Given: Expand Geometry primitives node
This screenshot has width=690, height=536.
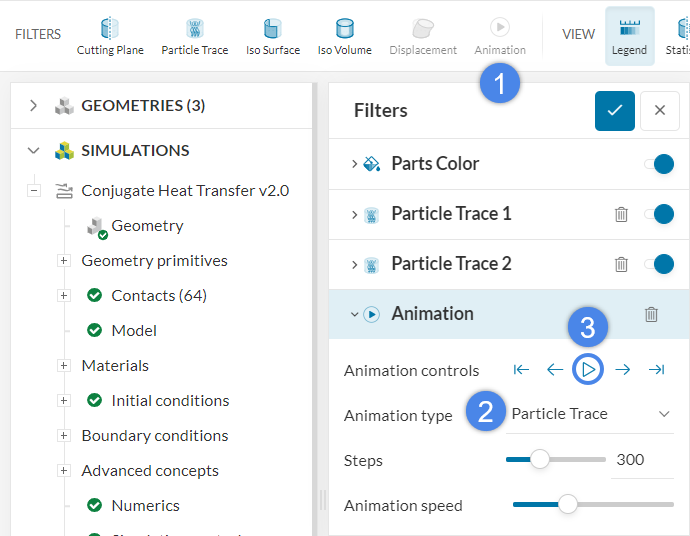Looking at the screenshot, I should (x=63, y=261).
